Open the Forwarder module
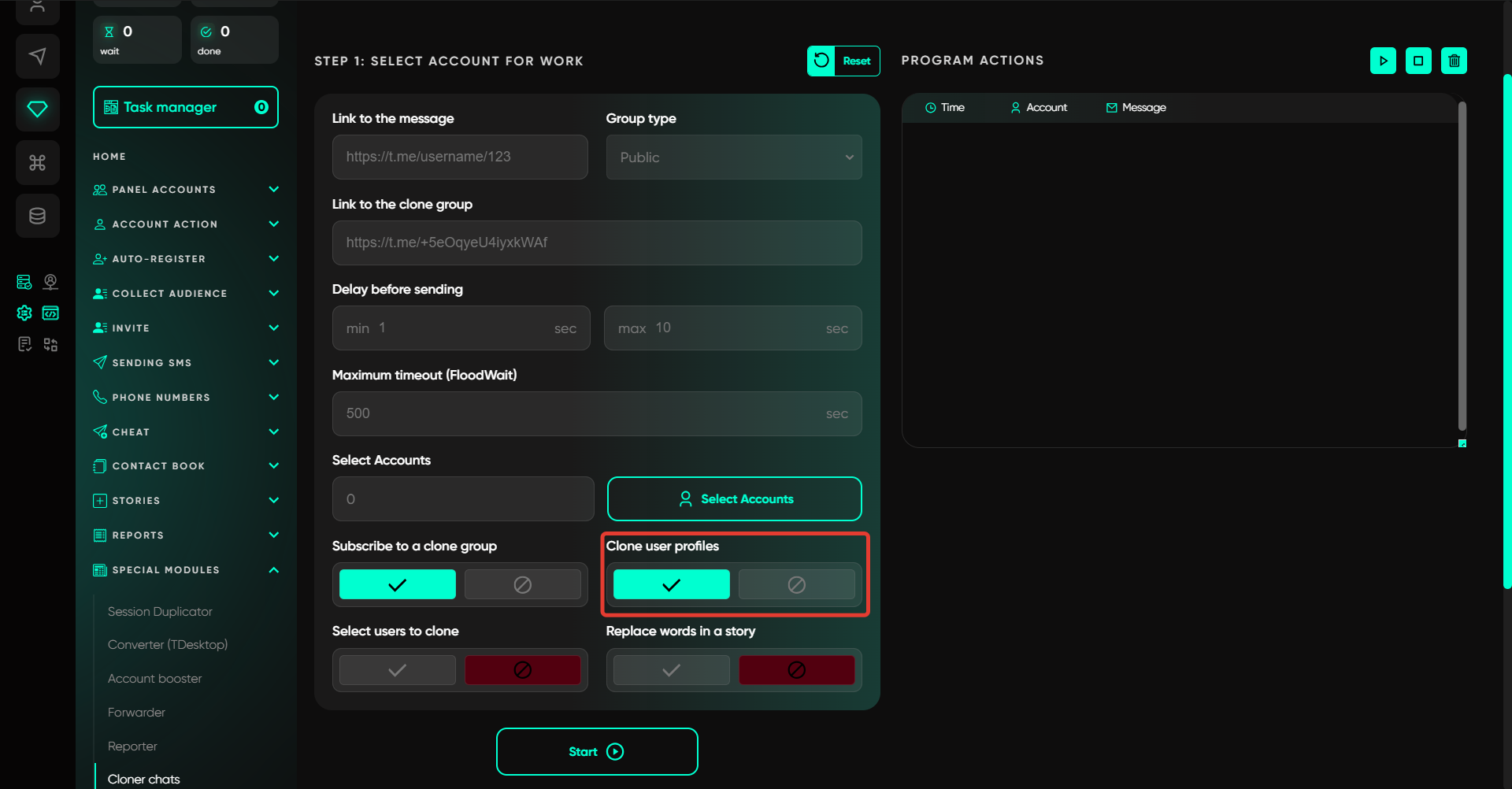Screen dimensions: 1512x789 point(136,713)
